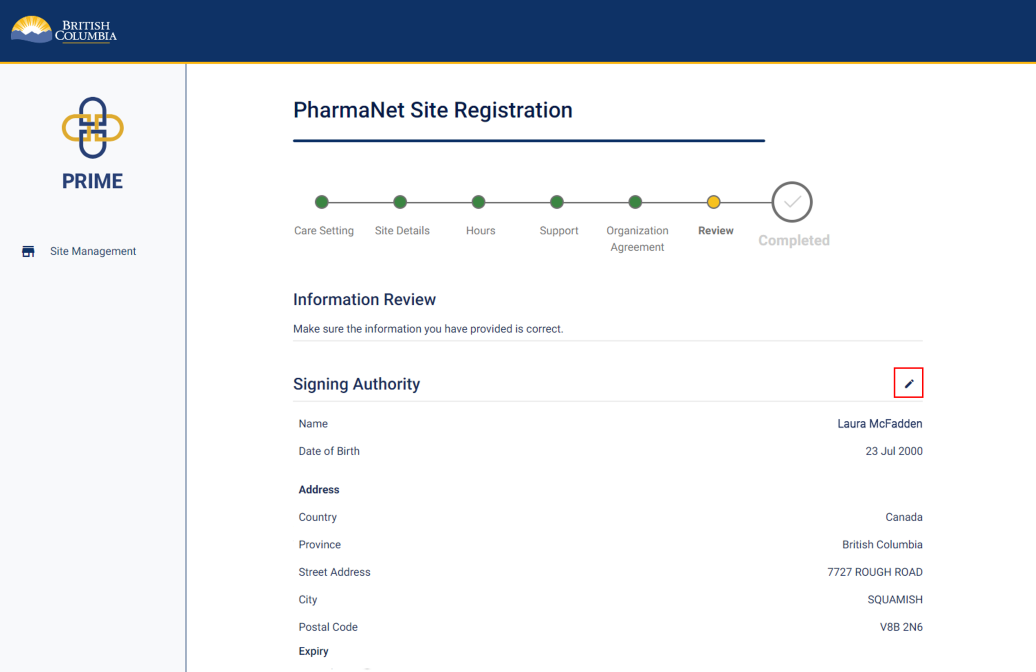
Task: Click the green Care Setting step dot
Action: (322, 201)
